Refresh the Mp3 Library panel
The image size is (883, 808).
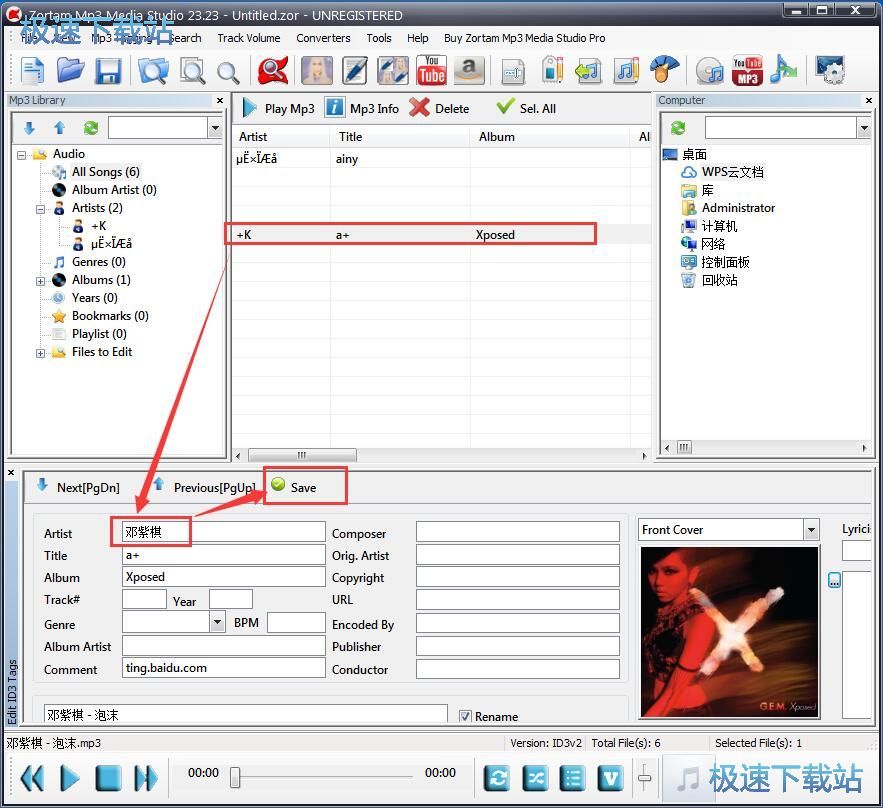point(91,128)
